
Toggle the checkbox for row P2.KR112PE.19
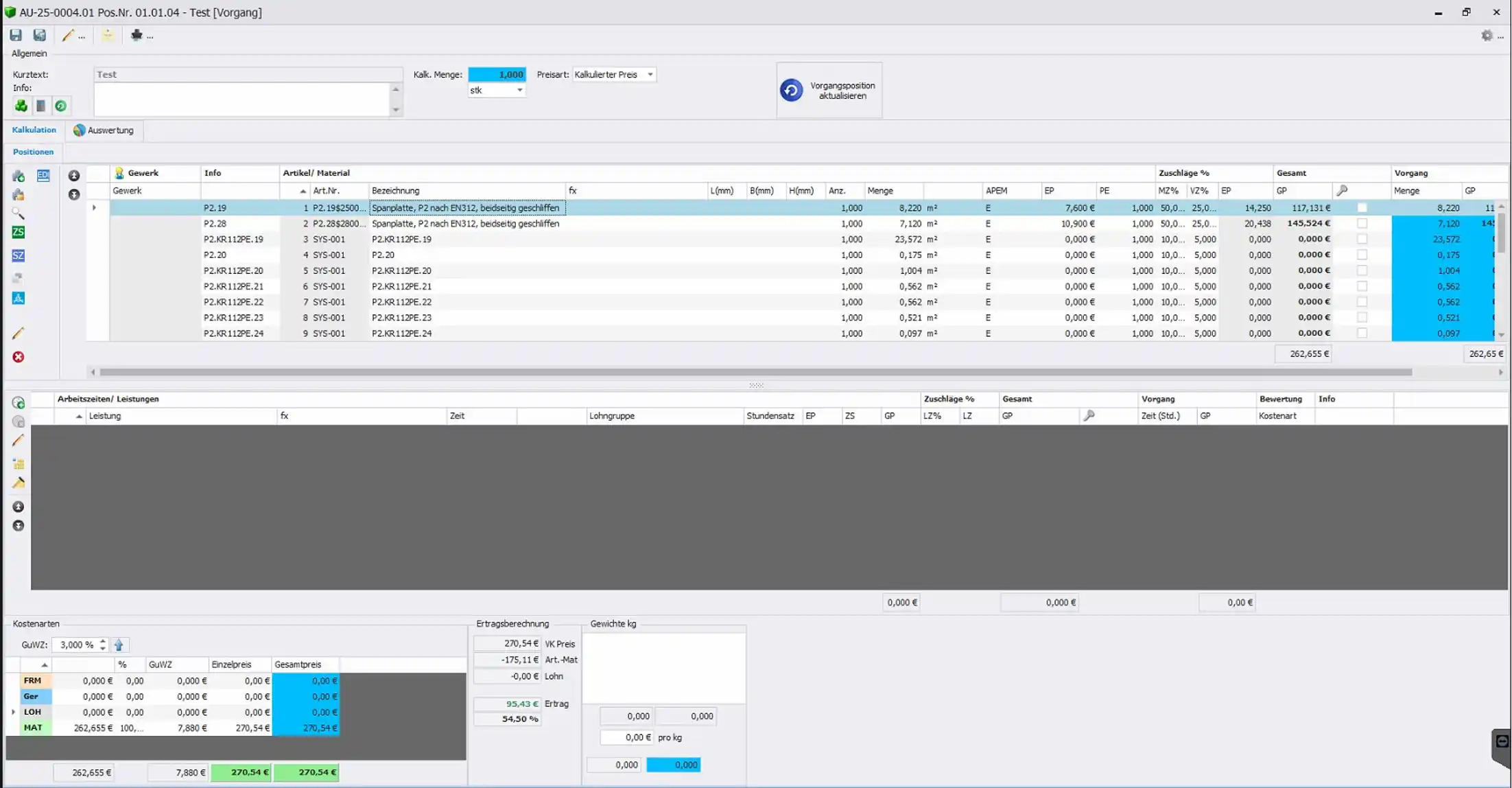point(1362,240)
